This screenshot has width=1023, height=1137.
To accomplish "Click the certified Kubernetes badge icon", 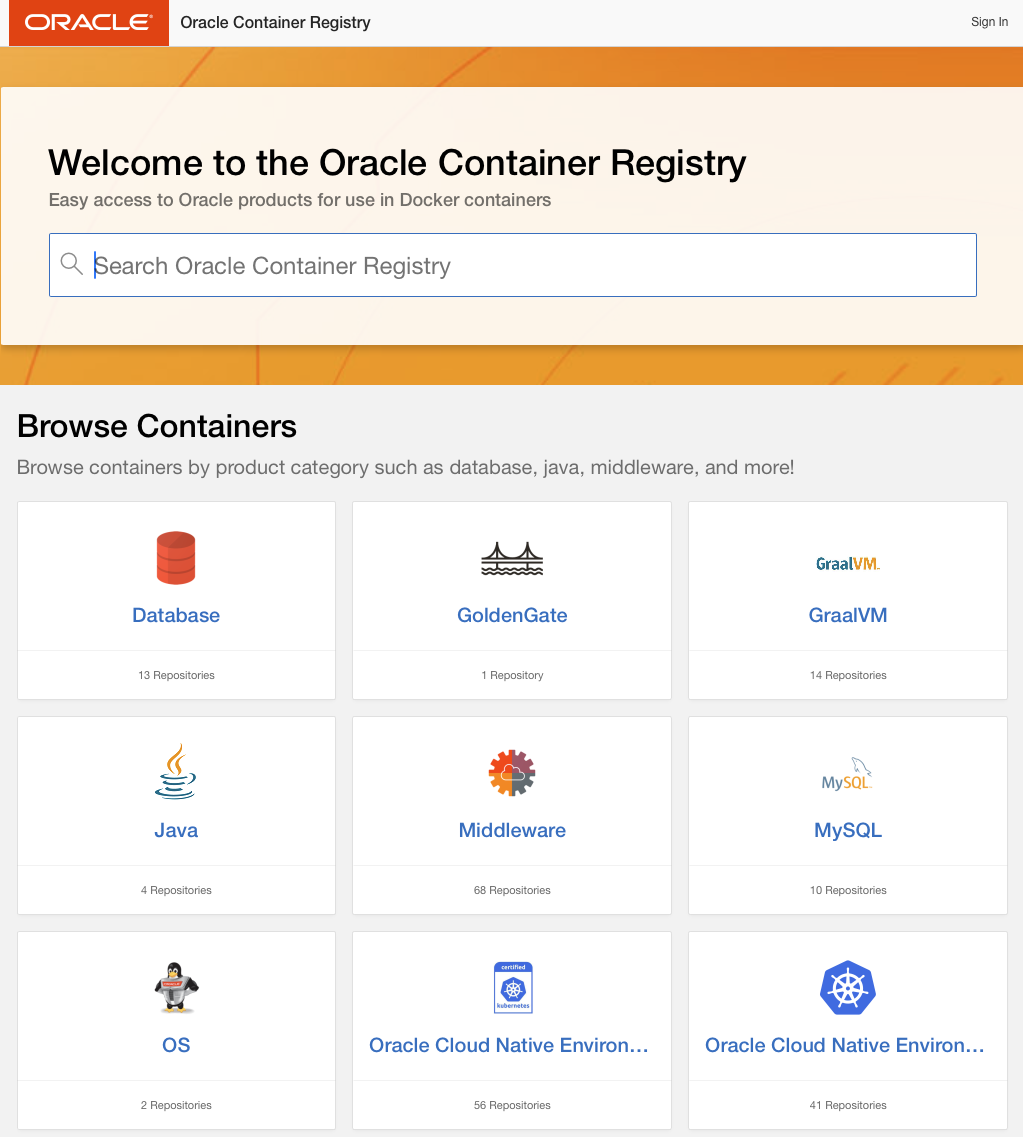I will [513, 987].
